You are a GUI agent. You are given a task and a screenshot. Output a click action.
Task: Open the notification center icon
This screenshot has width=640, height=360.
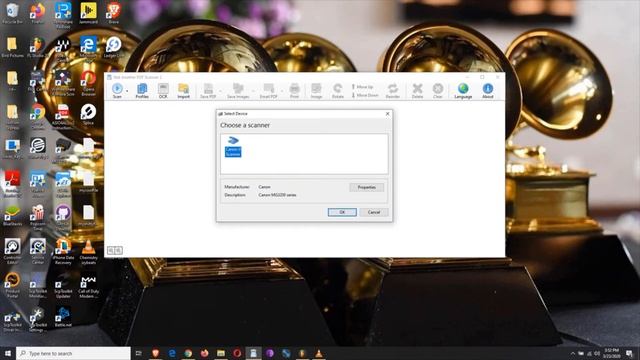pos(629,353)
